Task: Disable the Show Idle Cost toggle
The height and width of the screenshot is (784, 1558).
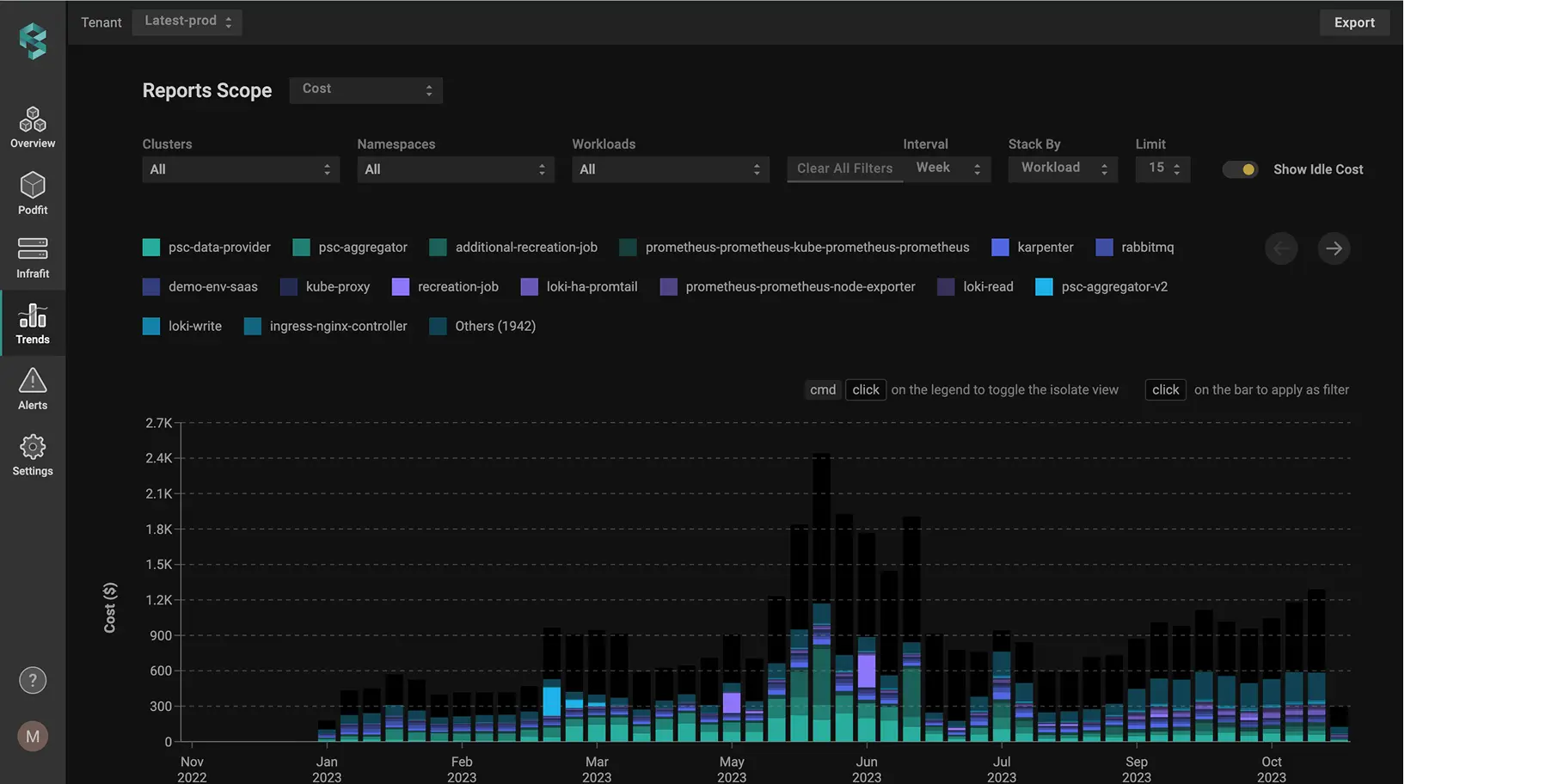Action: pyautogui.click(x=1239, y=169)
